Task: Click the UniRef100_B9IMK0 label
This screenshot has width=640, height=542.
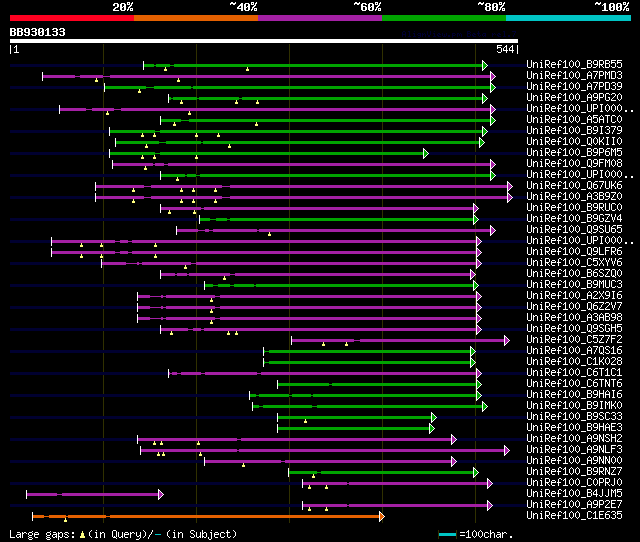Action: [x=574, y=406]
